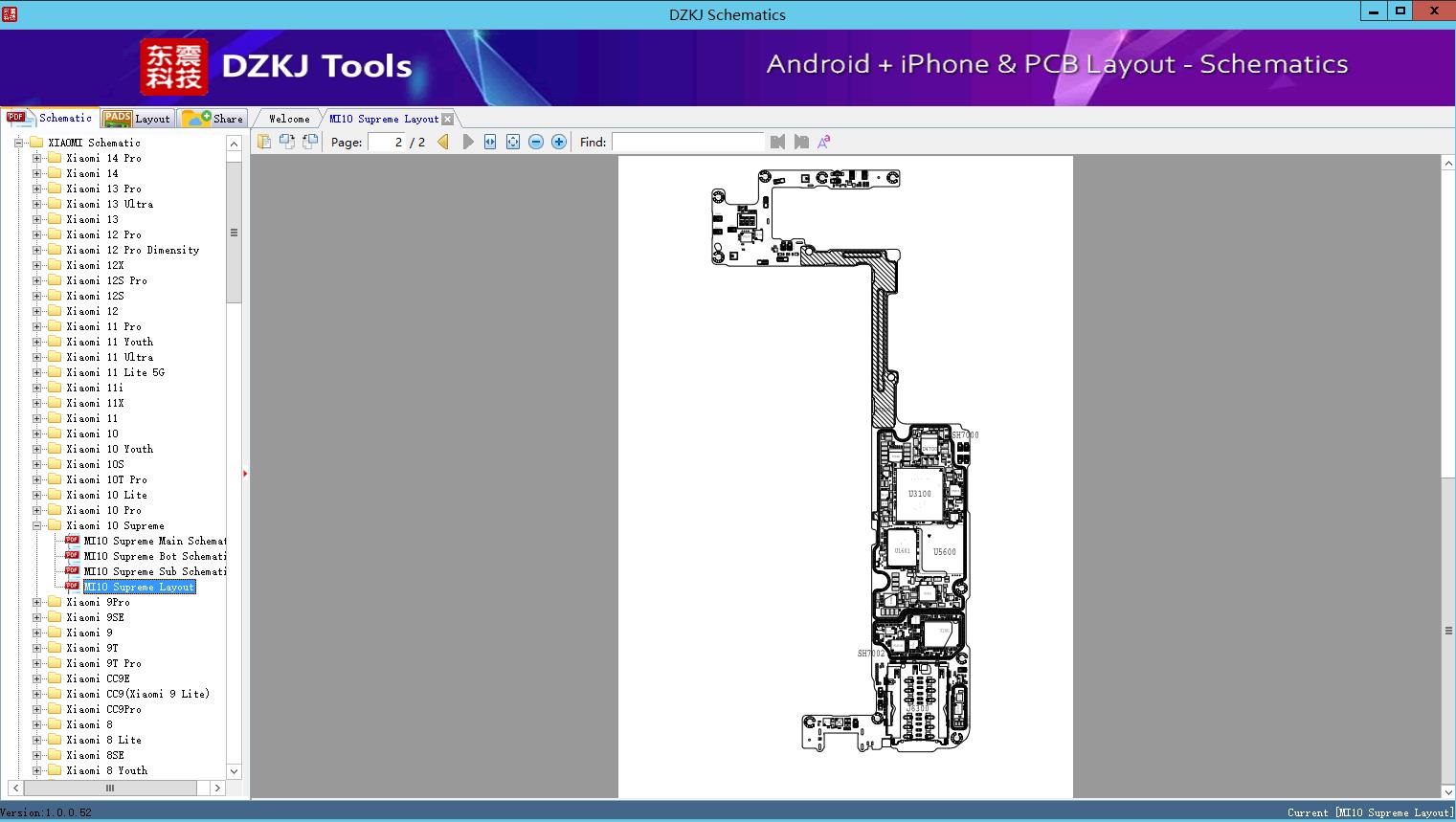Open the Welcome tab

[288, 119]
